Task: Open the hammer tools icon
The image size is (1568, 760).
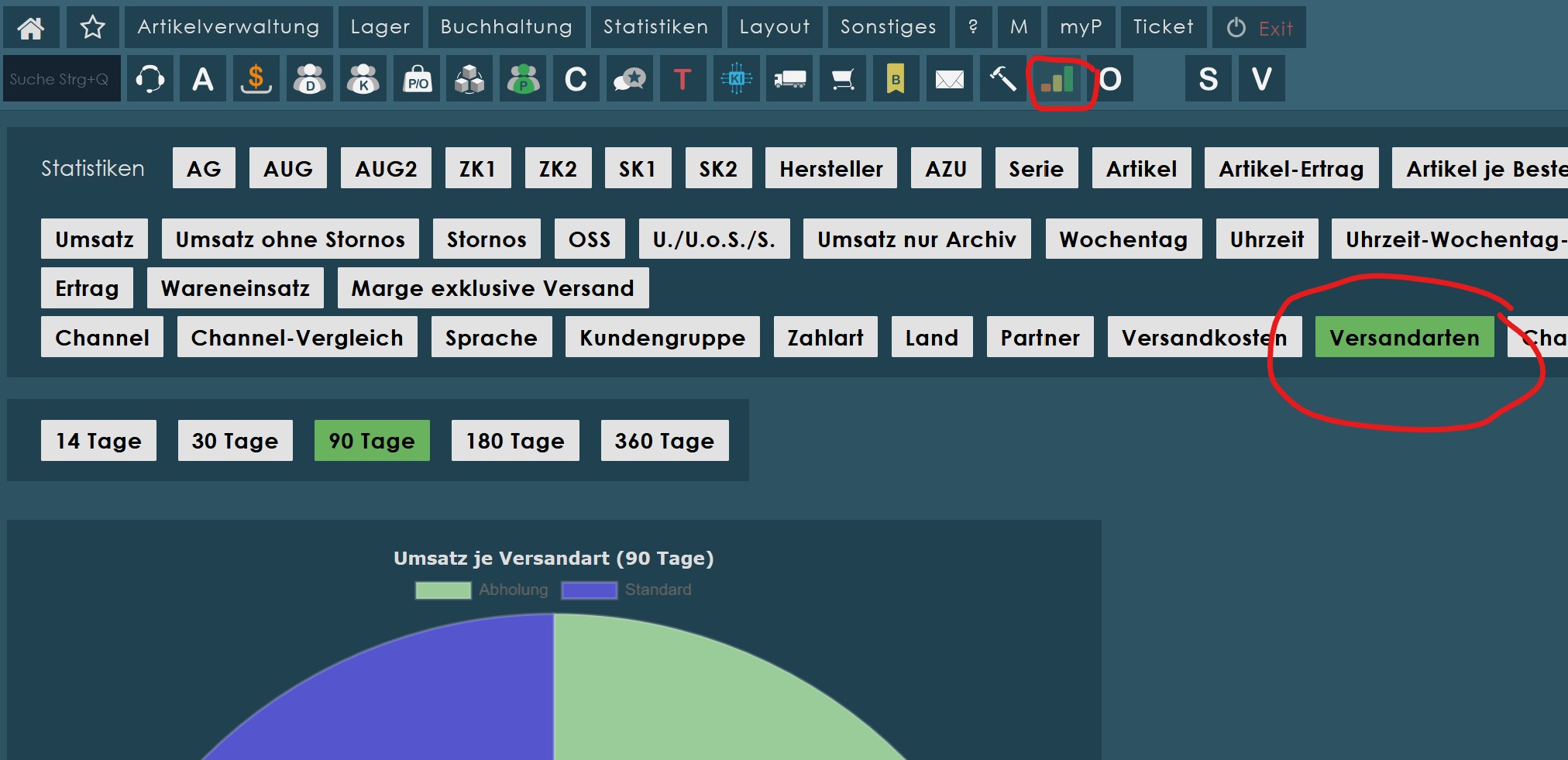Action: pos(1002,78)
